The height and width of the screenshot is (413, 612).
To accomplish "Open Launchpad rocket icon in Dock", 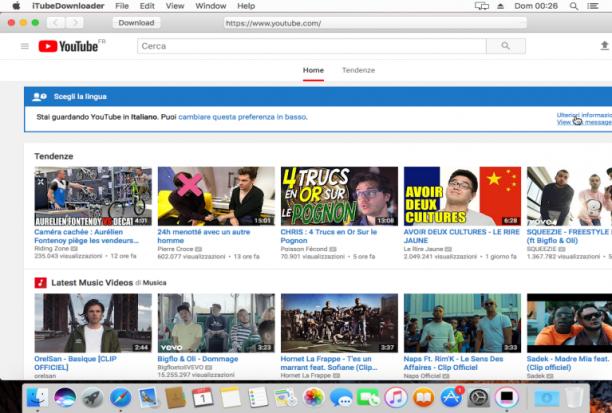I will (93, 397).
